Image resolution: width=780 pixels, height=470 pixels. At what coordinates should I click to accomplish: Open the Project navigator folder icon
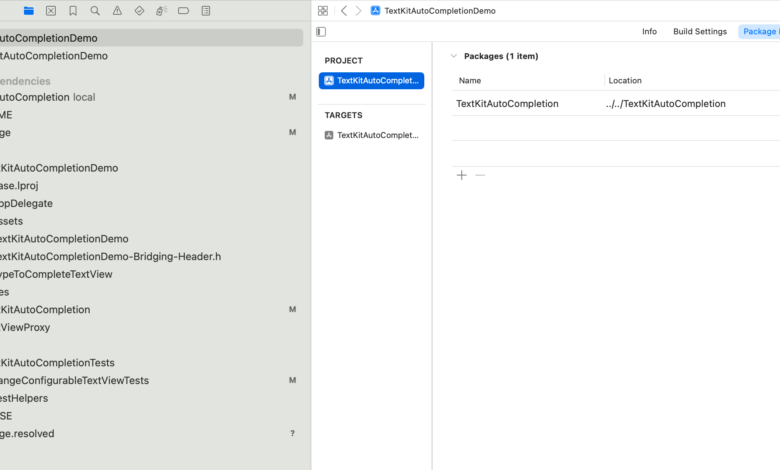pyautogui.click(x=29, y=11)
